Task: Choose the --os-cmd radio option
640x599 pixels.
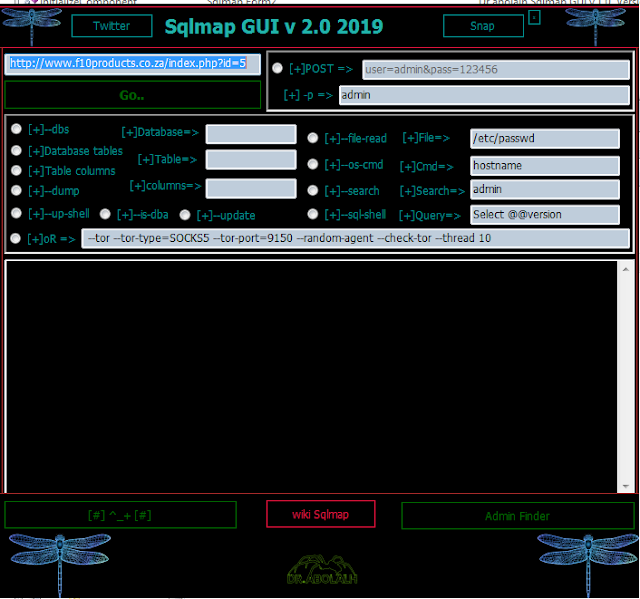Action: pos(313,164)
